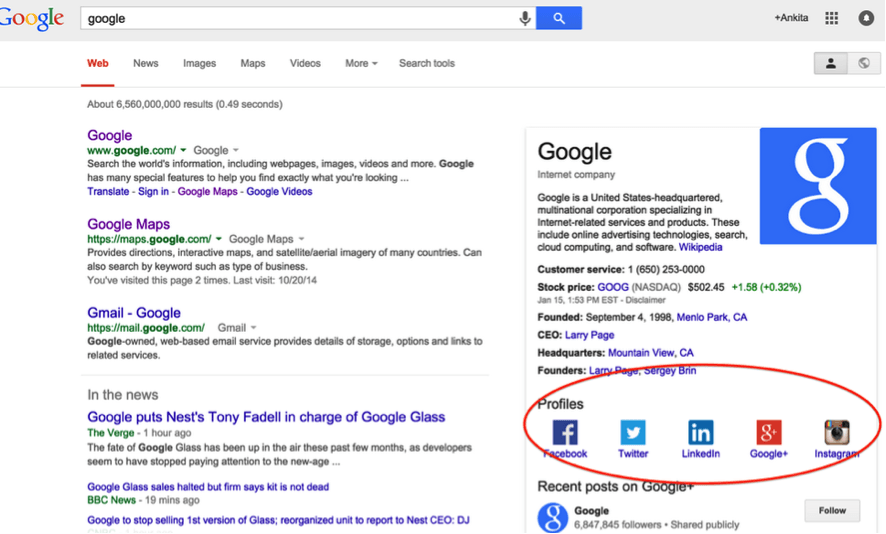The height and width of the screenshot is (534, 886).
Task: Open the notifications bell icon
Action: [866, 18]
